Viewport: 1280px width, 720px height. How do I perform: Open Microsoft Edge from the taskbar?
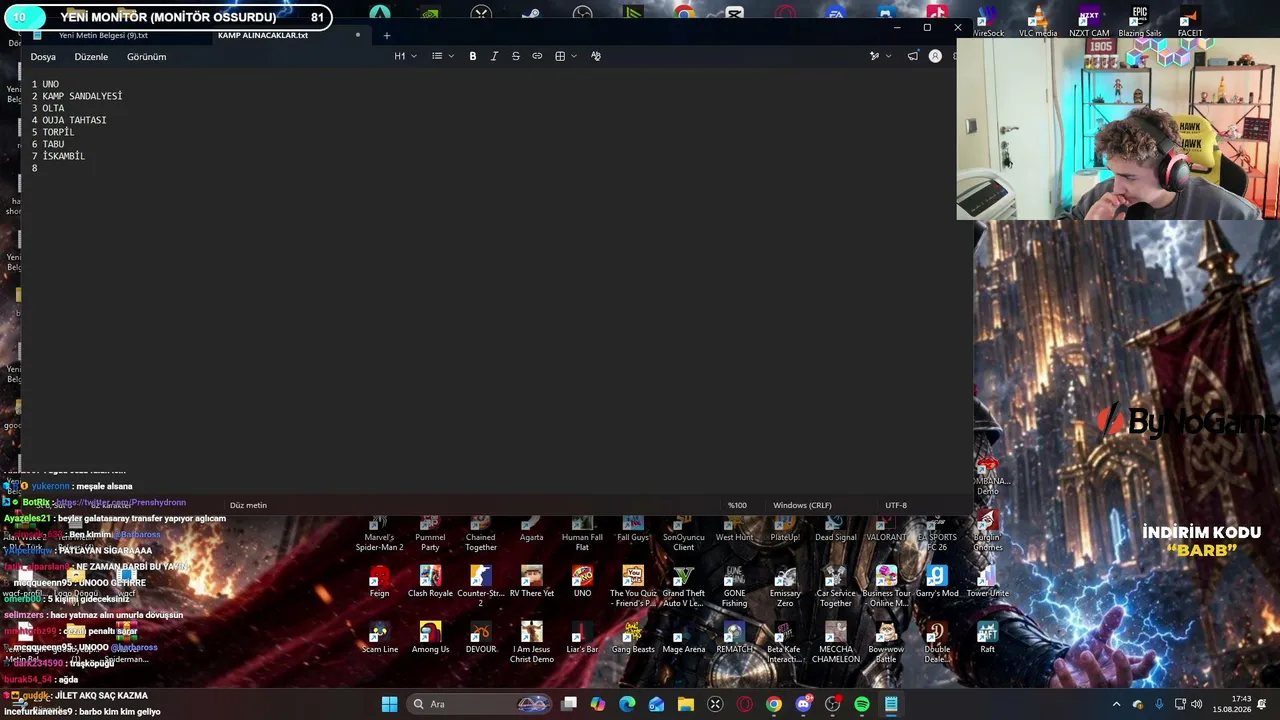pyautogui.click(x=627, y=704)
